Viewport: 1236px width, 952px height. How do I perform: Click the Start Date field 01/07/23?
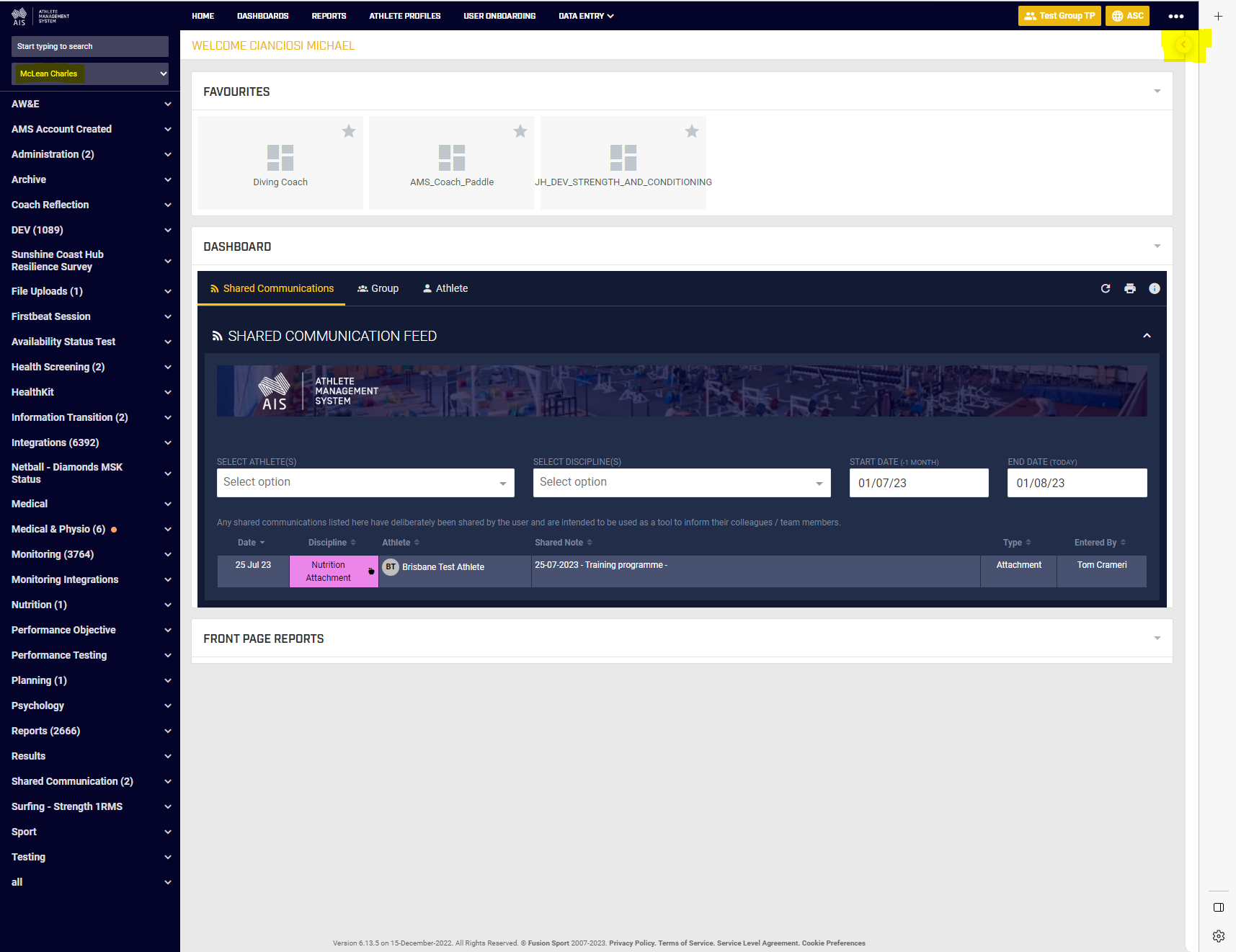[x=919, y=483]
